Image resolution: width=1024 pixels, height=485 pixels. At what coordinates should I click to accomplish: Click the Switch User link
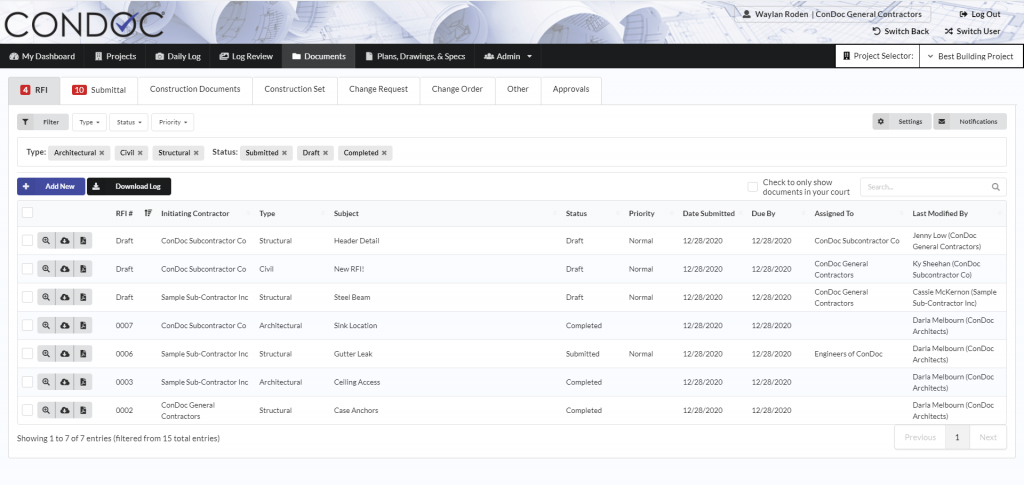pos(972,31)
